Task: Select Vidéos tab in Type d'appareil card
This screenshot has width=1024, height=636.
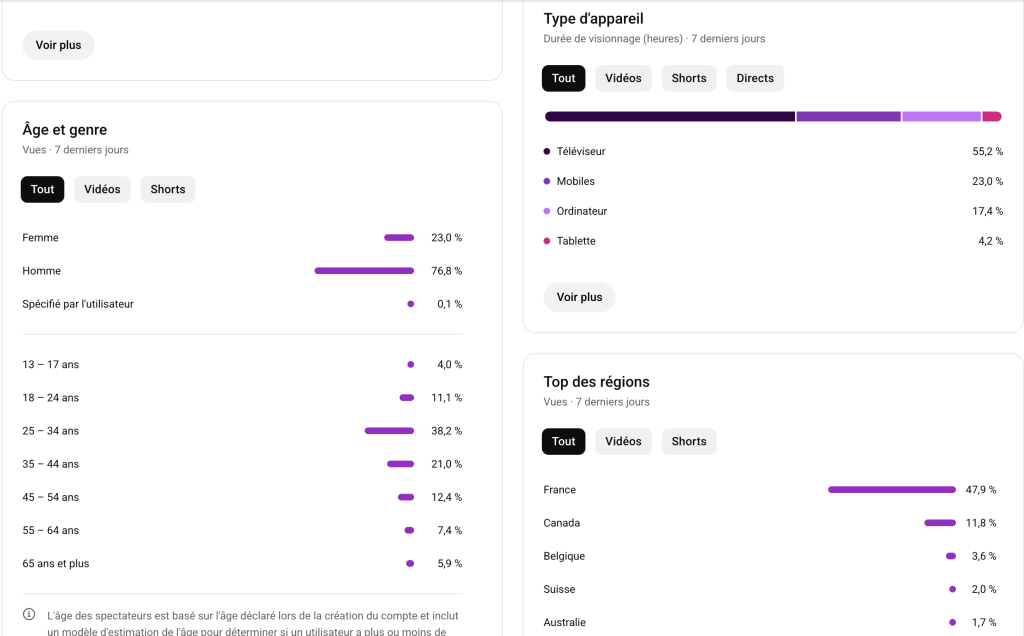Action: [623, 78]
